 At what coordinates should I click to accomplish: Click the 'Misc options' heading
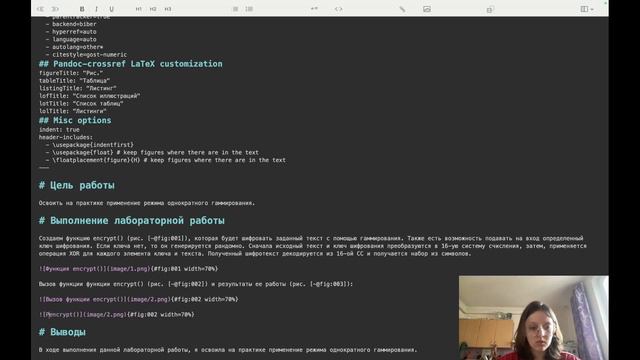pos(75,120)
